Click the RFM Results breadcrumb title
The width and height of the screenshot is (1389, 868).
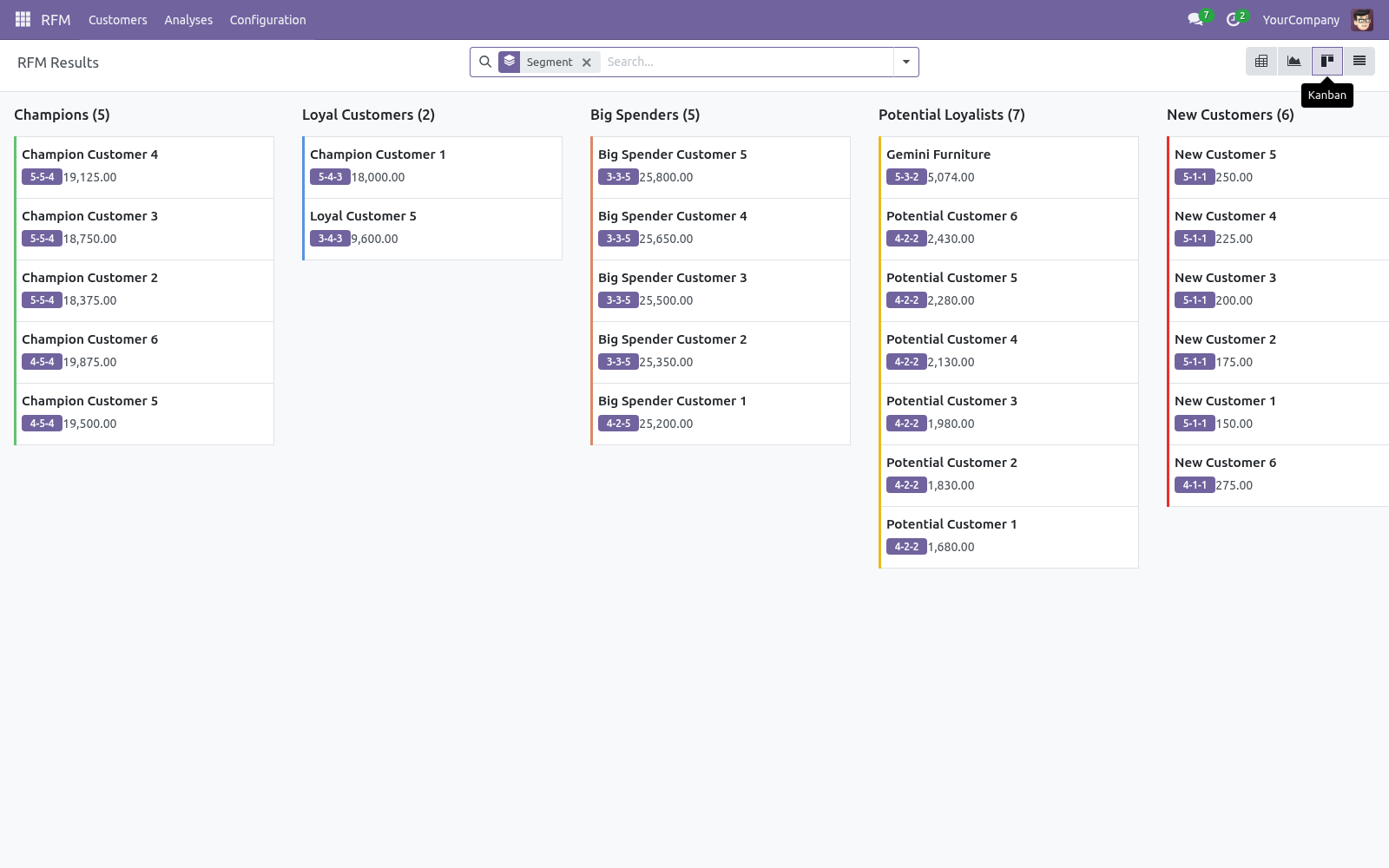click(x=58, y=62)
